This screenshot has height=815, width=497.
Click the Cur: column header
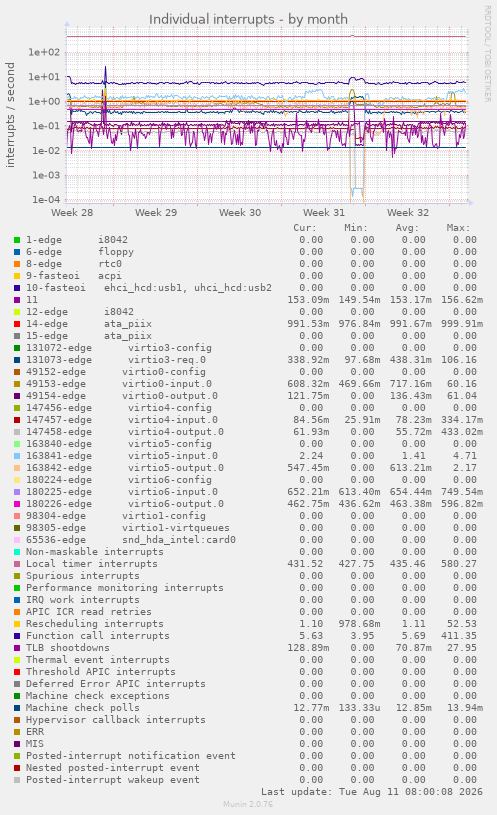click(305, 228)
